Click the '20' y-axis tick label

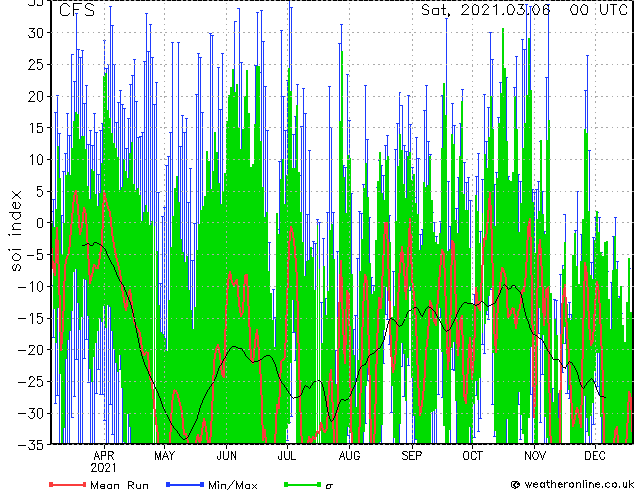pos(36,96)
